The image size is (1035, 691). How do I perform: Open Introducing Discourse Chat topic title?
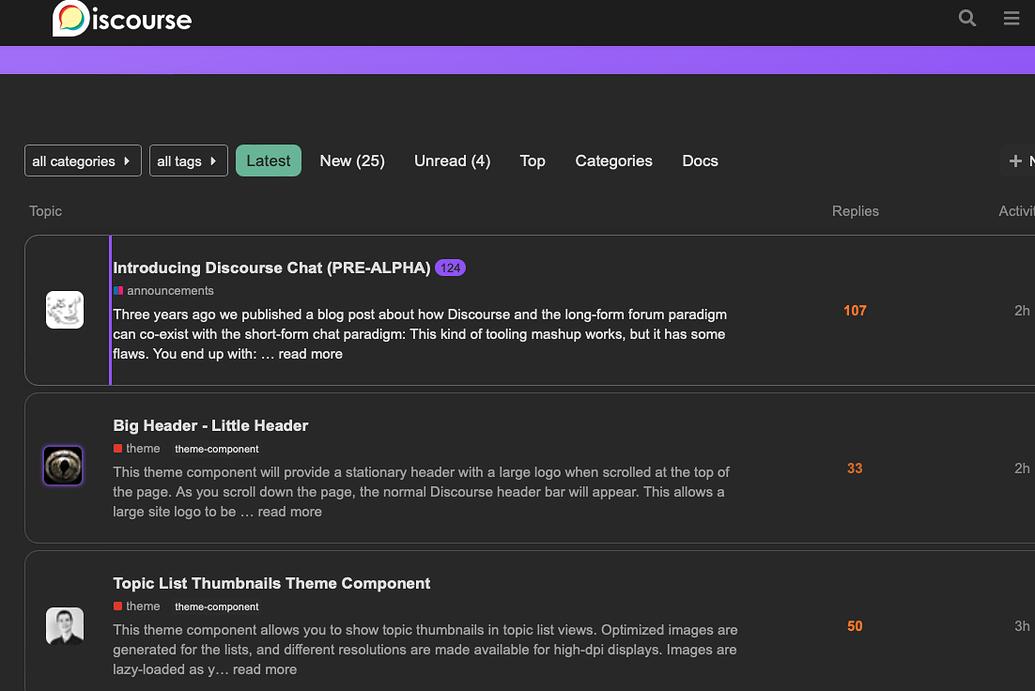[x=271, y=268]
